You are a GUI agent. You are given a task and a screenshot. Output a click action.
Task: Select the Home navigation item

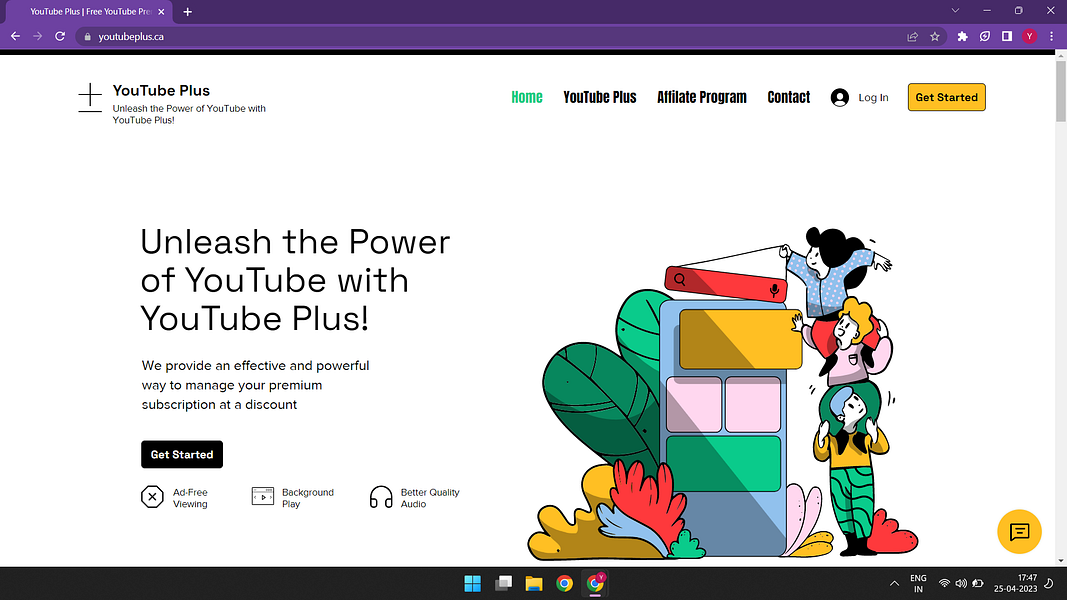pos(527,97)
